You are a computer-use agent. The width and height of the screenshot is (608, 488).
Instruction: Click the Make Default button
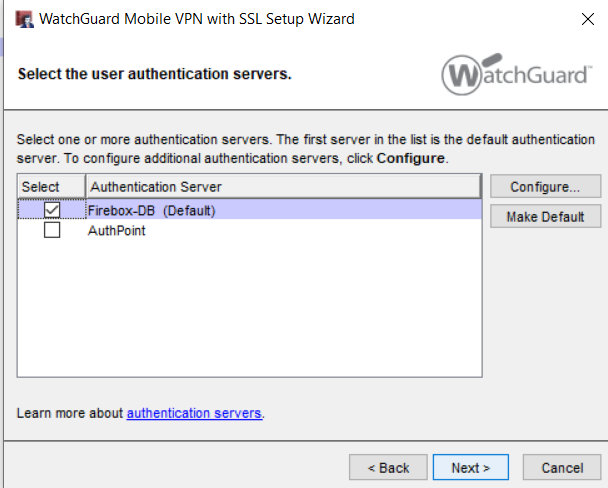545,216
